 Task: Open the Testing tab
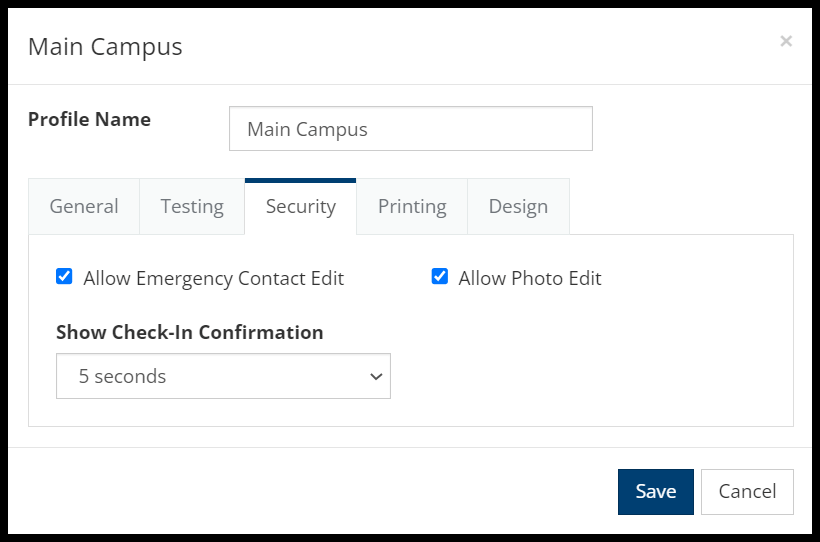coord(192,206)
